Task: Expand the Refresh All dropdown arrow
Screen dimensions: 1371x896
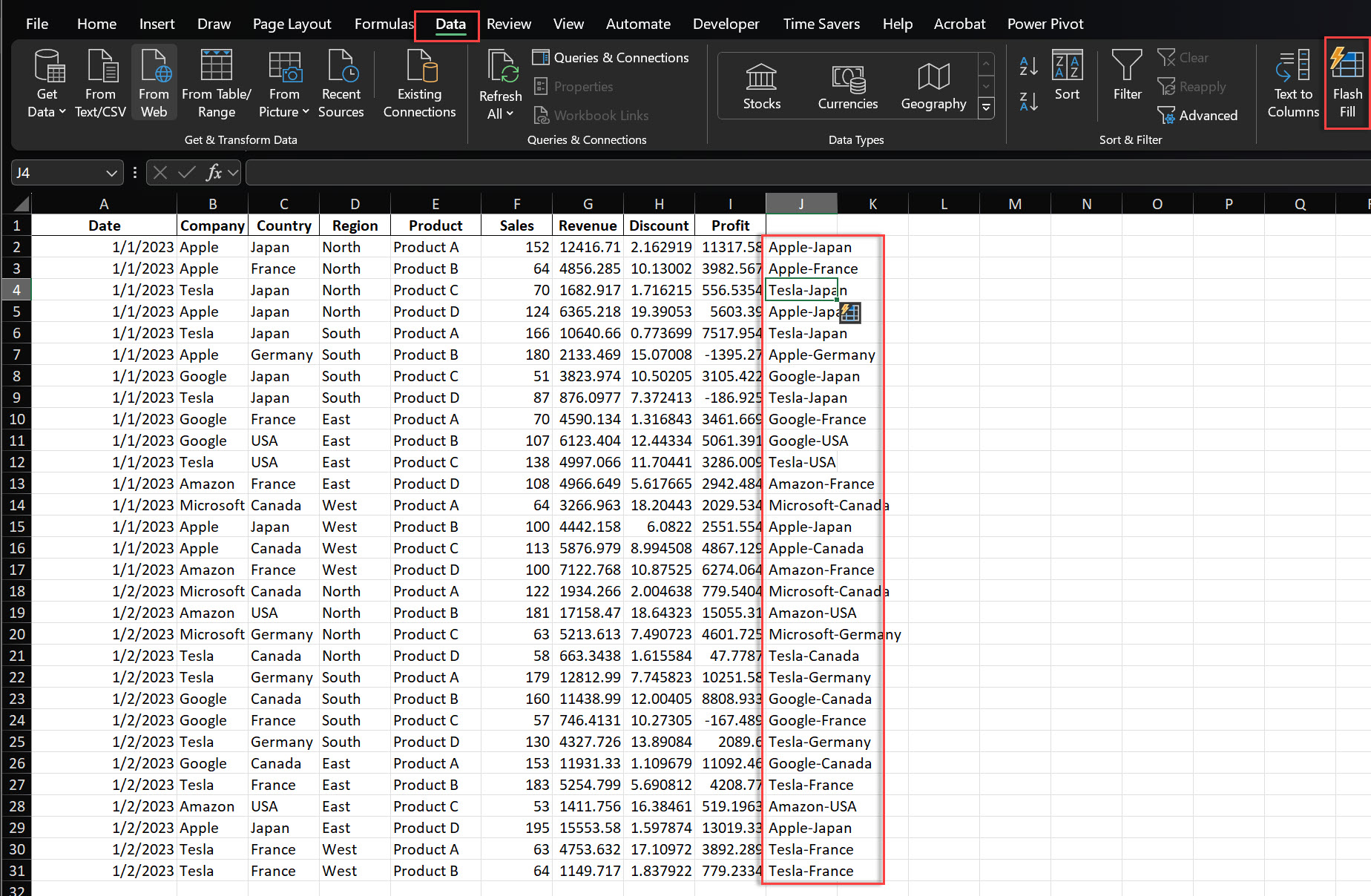Action: [x=510, y=114]
